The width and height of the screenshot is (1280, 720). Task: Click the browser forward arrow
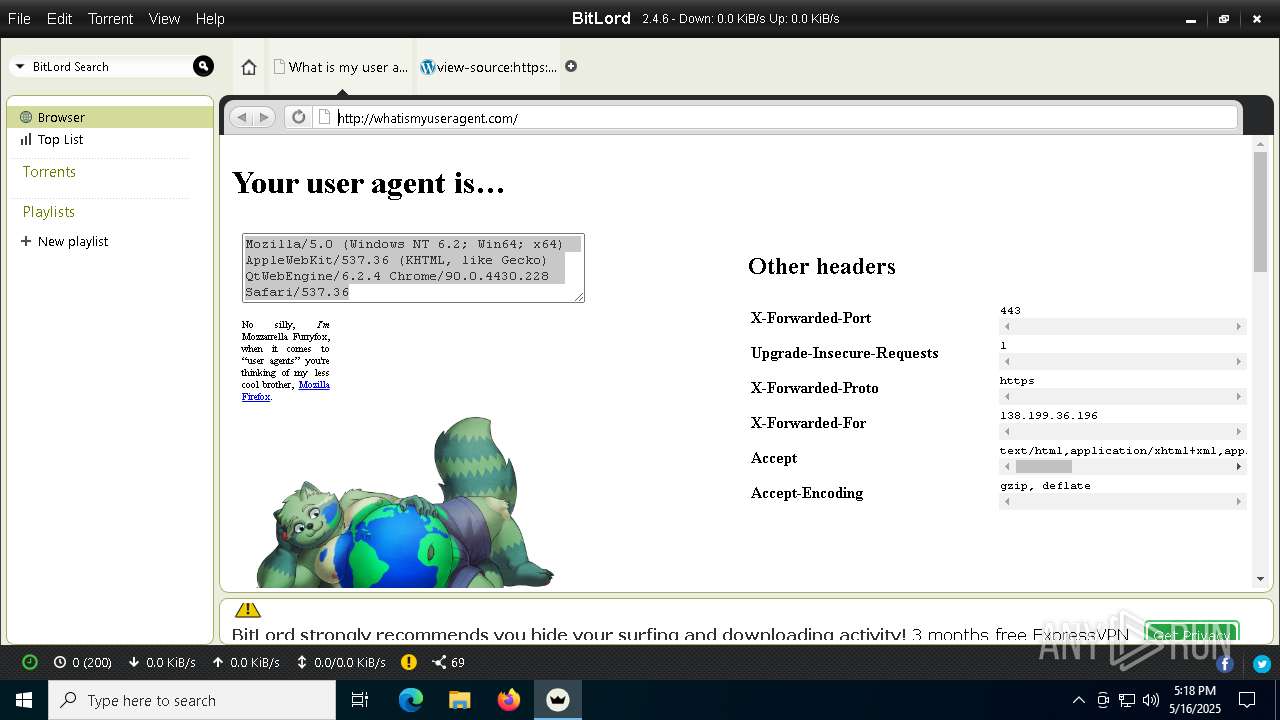(x=264, y=117)
